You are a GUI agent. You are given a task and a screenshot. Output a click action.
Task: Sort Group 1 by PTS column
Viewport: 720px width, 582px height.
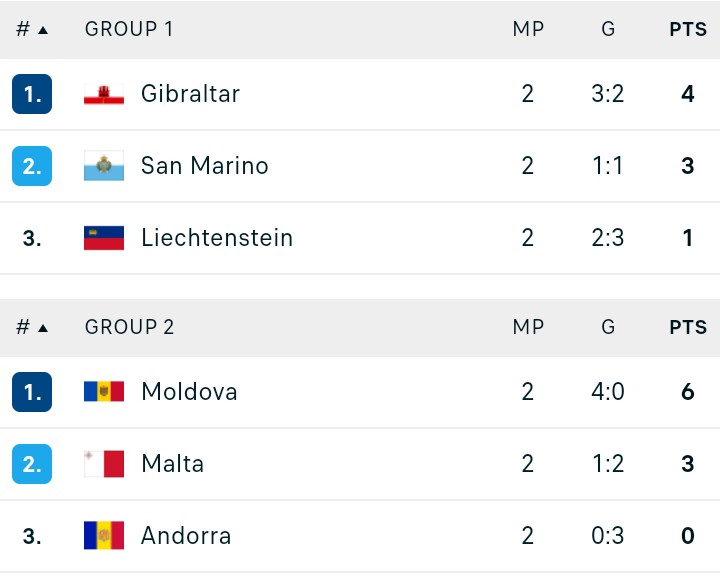pos(688,29)
